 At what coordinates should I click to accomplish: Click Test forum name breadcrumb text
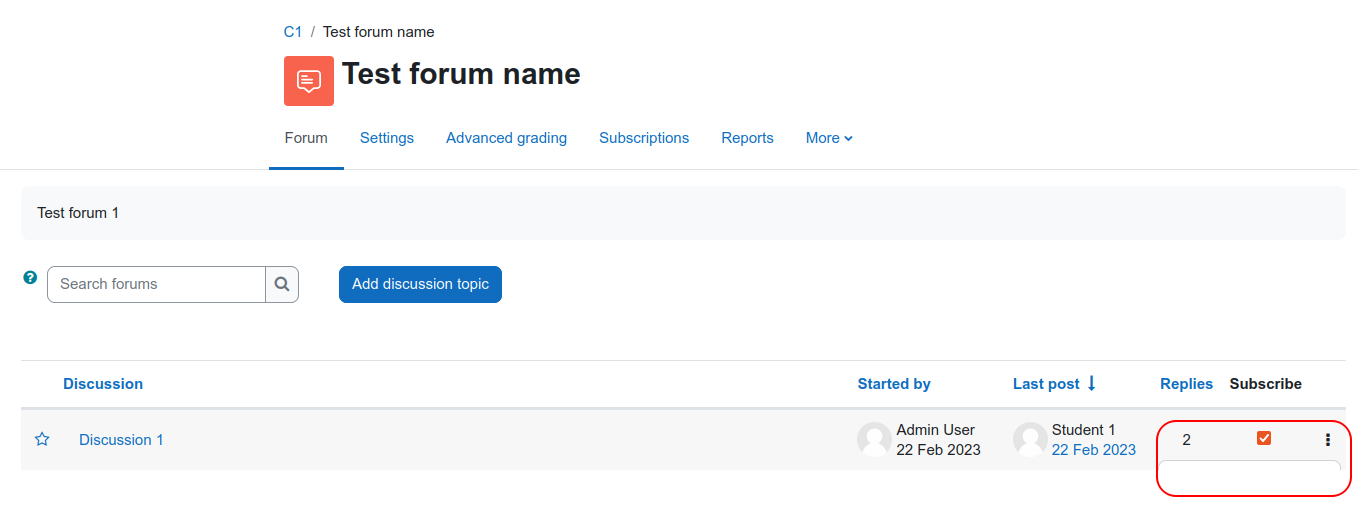point(379,32)
